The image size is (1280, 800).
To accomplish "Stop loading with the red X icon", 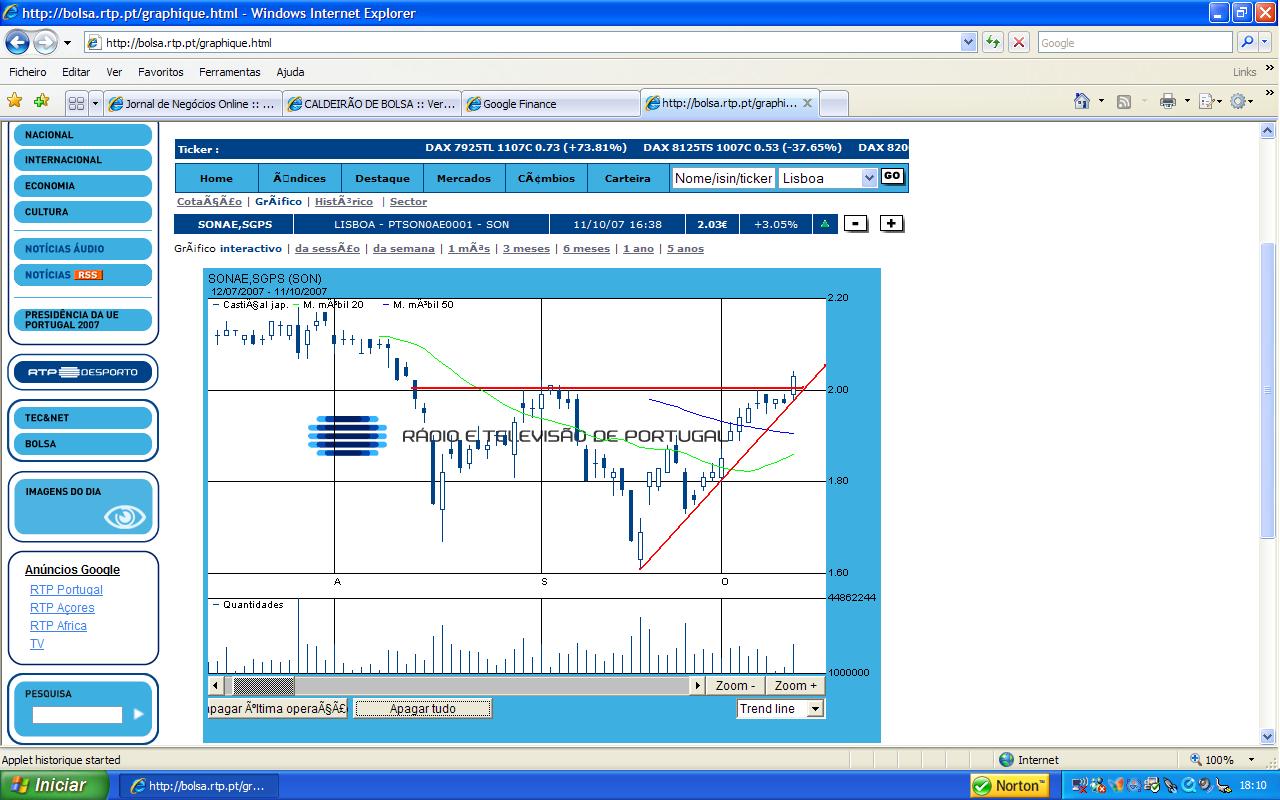I will point(1019,43).
